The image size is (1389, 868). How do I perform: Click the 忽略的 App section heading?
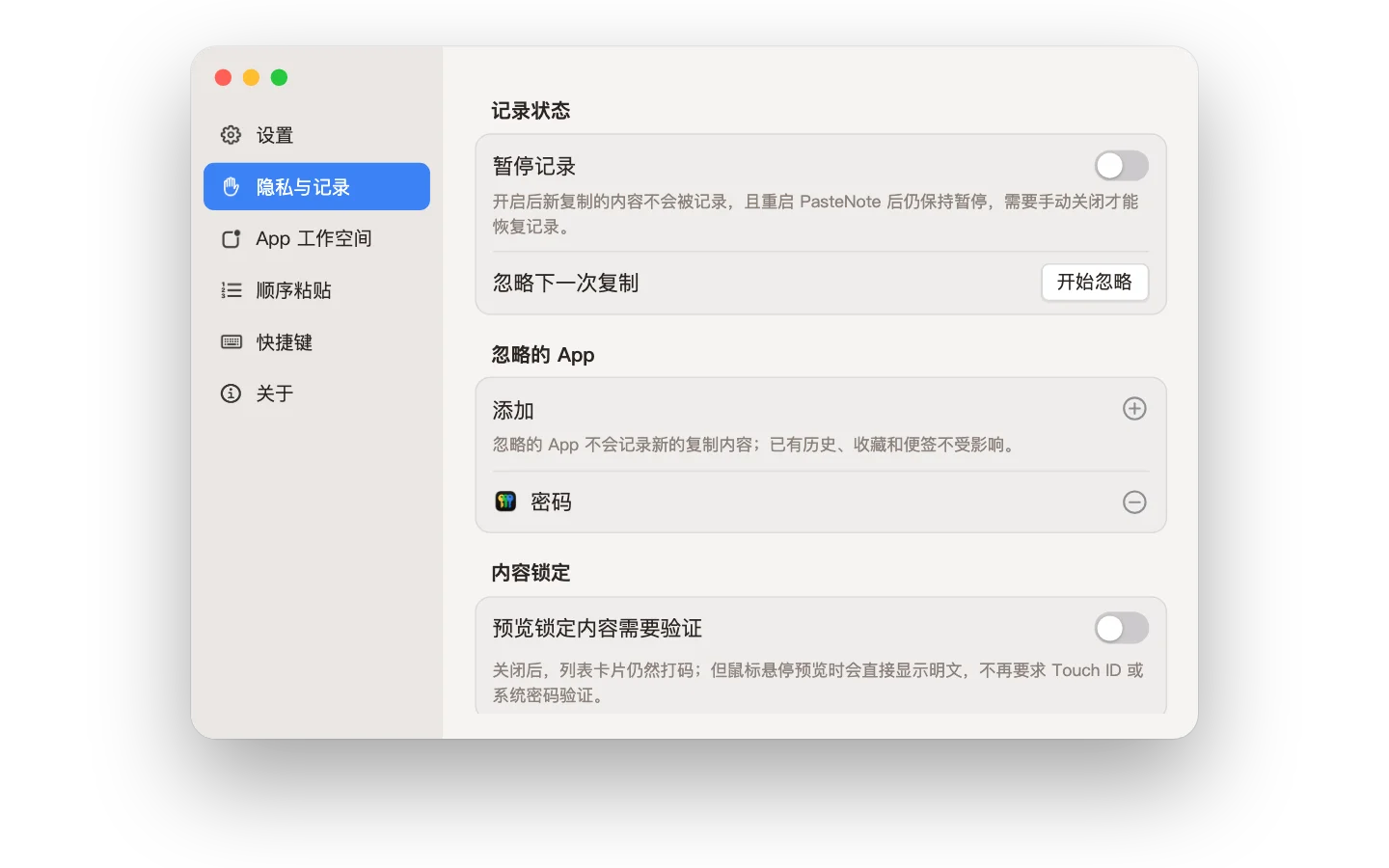click(543, 355)
